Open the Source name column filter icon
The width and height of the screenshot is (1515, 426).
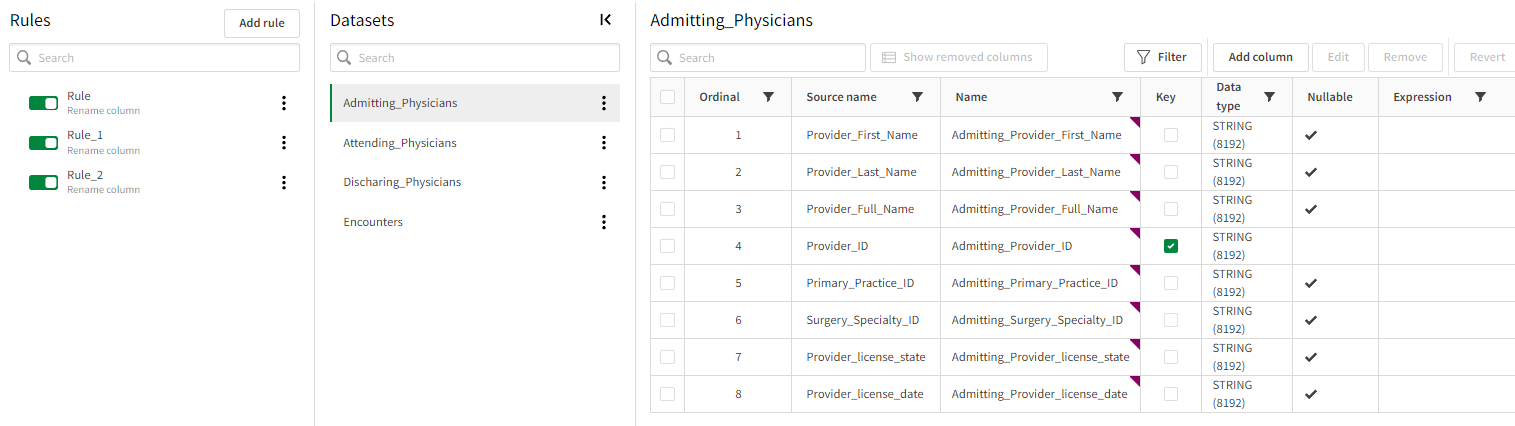click(x=917, y=97)
